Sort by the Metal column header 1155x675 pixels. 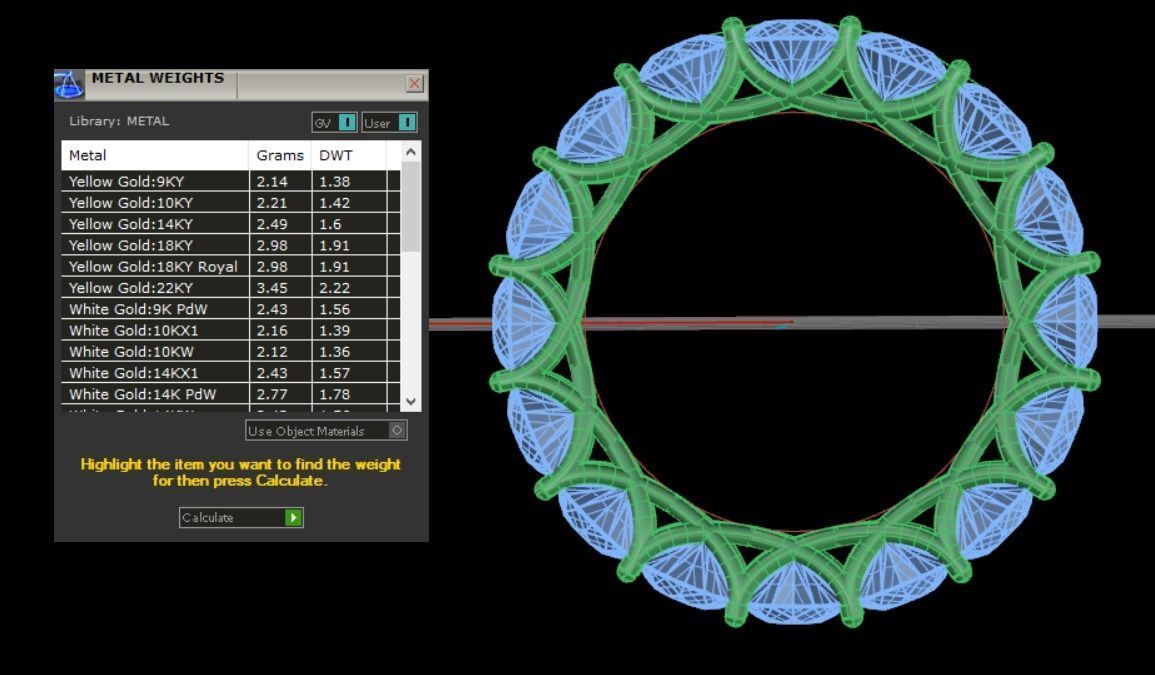coord(155,155)
